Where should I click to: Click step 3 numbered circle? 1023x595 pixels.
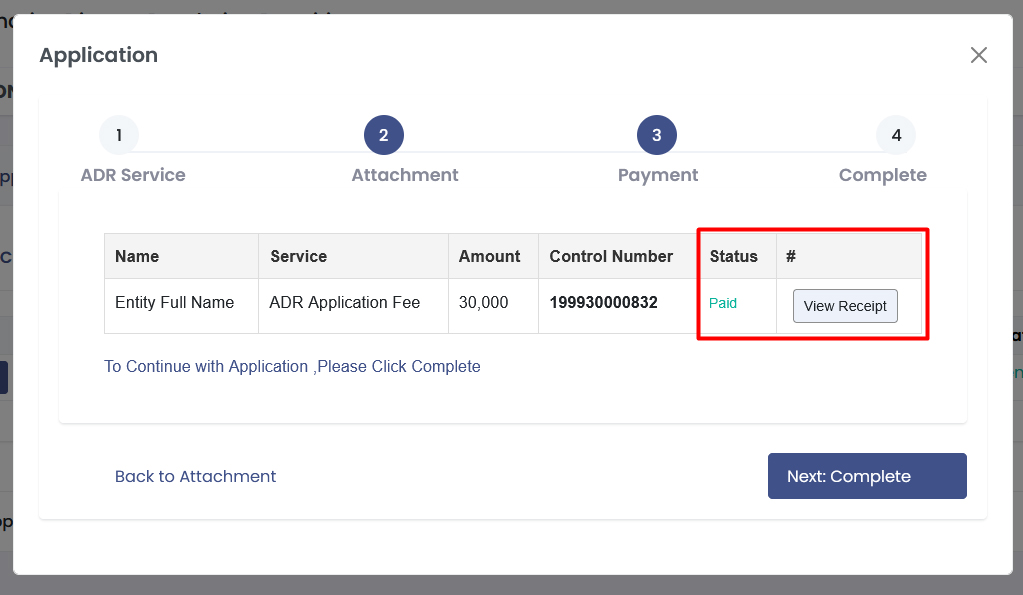[657, 135]
